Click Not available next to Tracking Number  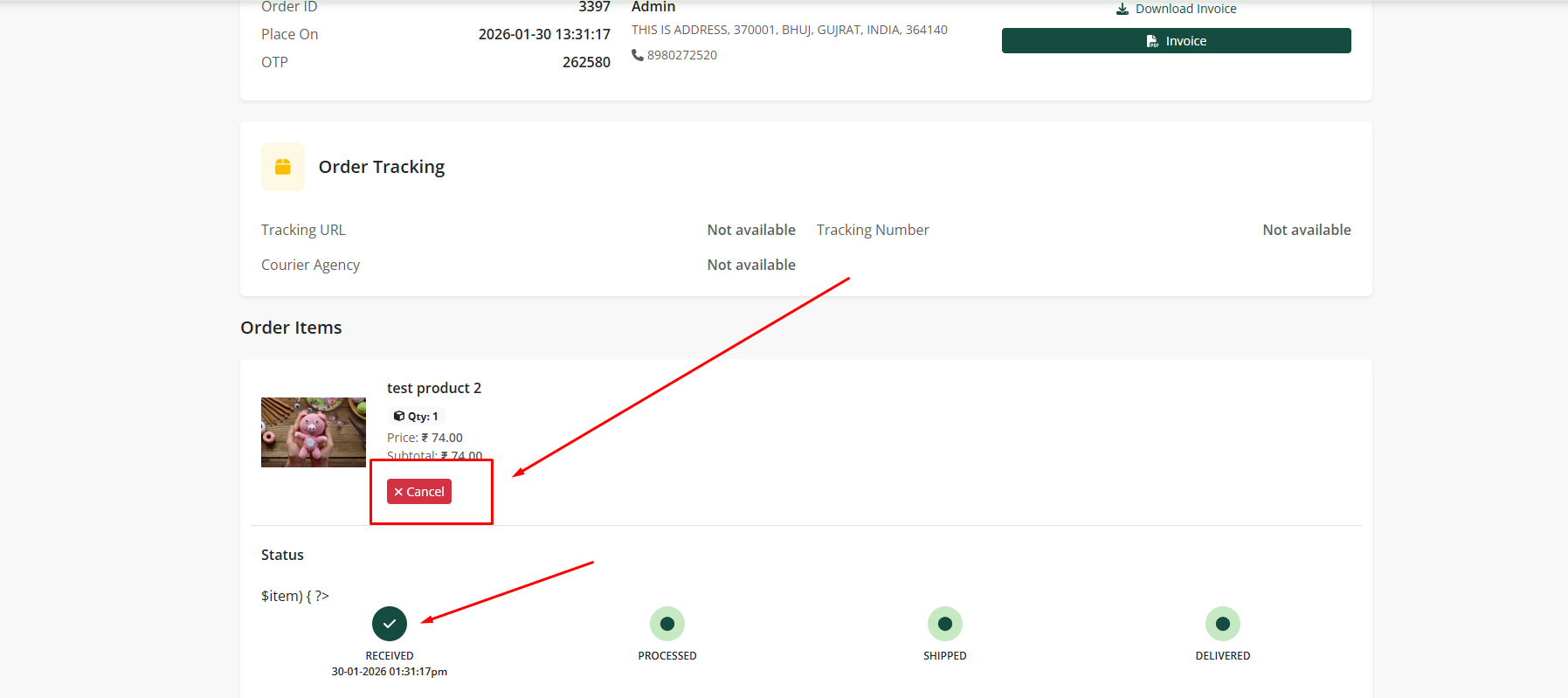tap(1307, 230)
